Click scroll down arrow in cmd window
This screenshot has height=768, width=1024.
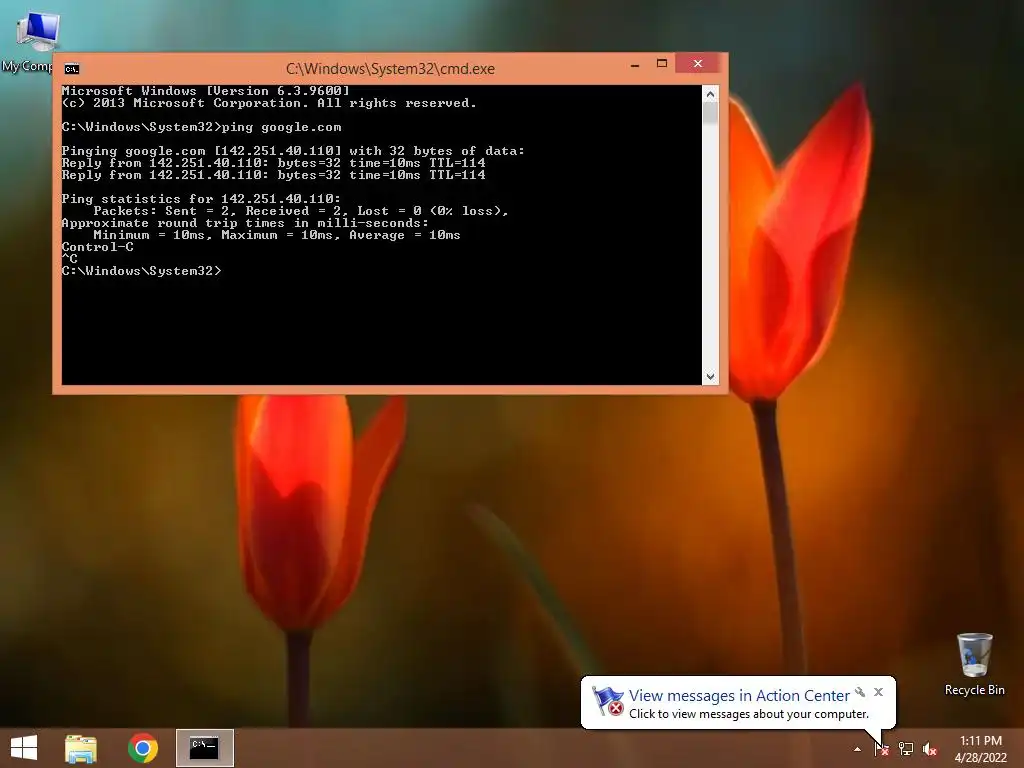[x=711, y=377]
